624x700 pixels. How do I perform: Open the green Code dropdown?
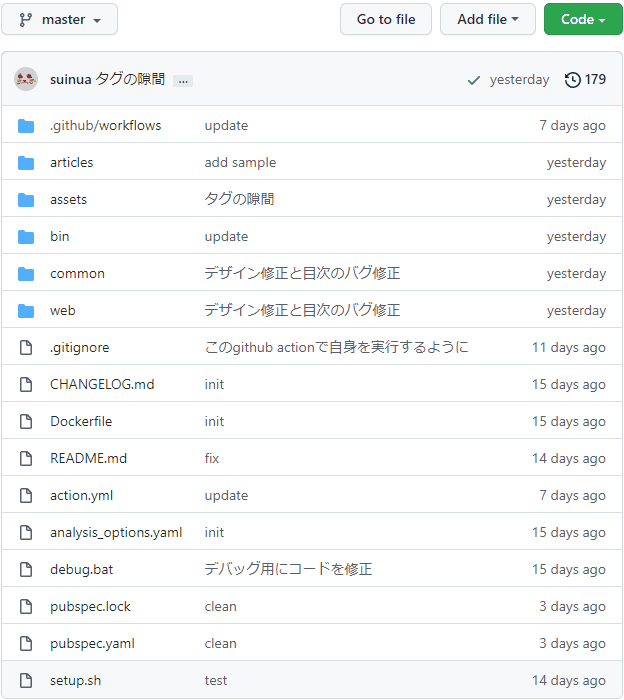point(582,19)
